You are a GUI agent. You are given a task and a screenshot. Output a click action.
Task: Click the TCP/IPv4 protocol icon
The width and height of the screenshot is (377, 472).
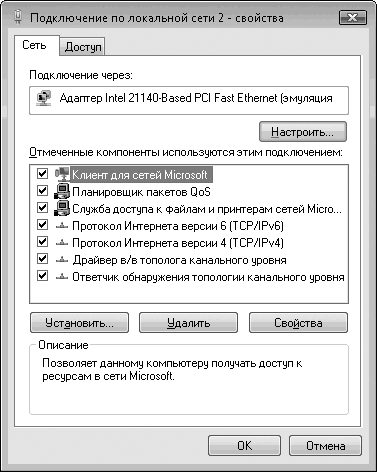click(x=62, y=243)
